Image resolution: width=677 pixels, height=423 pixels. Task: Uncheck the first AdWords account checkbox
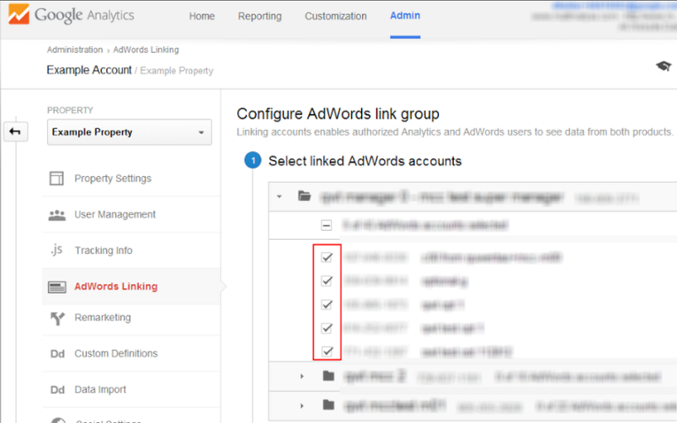click(x=327, y=257)
